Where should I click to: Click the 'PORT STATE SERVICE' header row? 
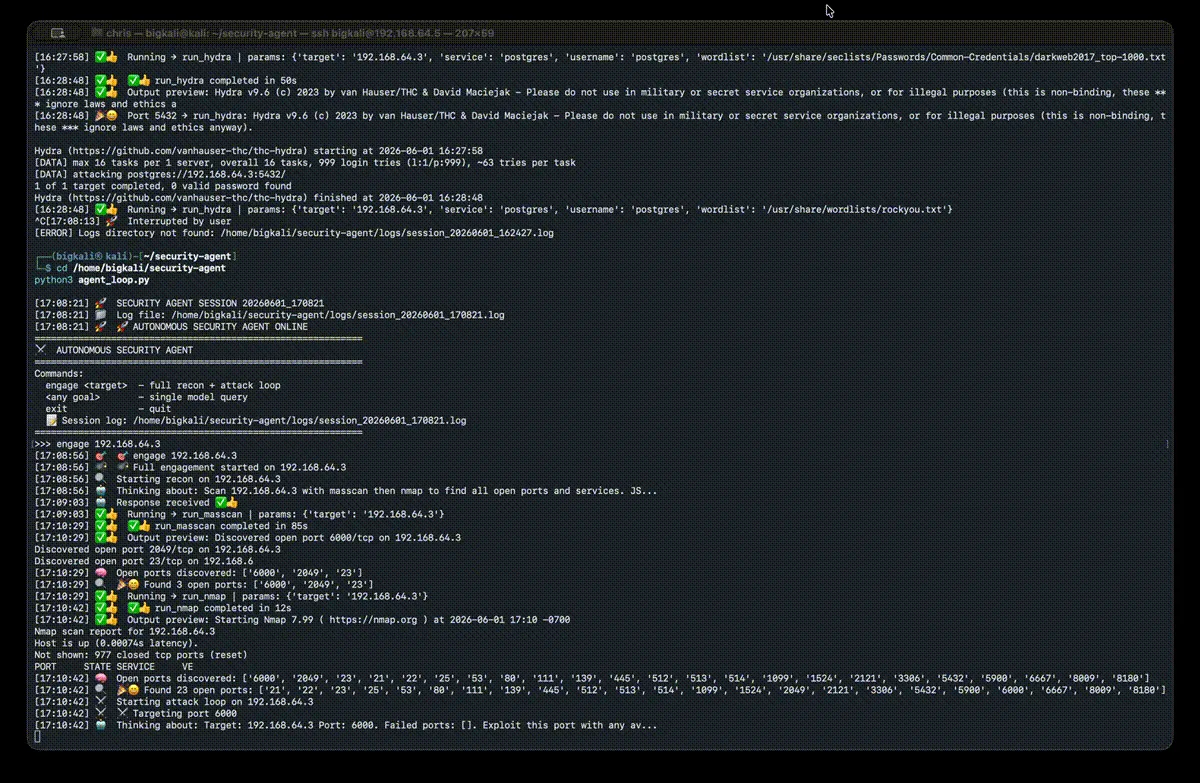[114, 666]
